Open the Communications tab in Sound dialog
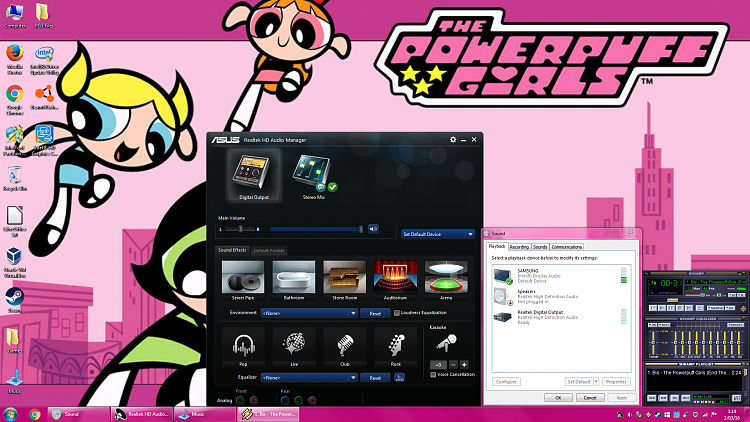This screenshot has width=750, height=422. (566, 247)
